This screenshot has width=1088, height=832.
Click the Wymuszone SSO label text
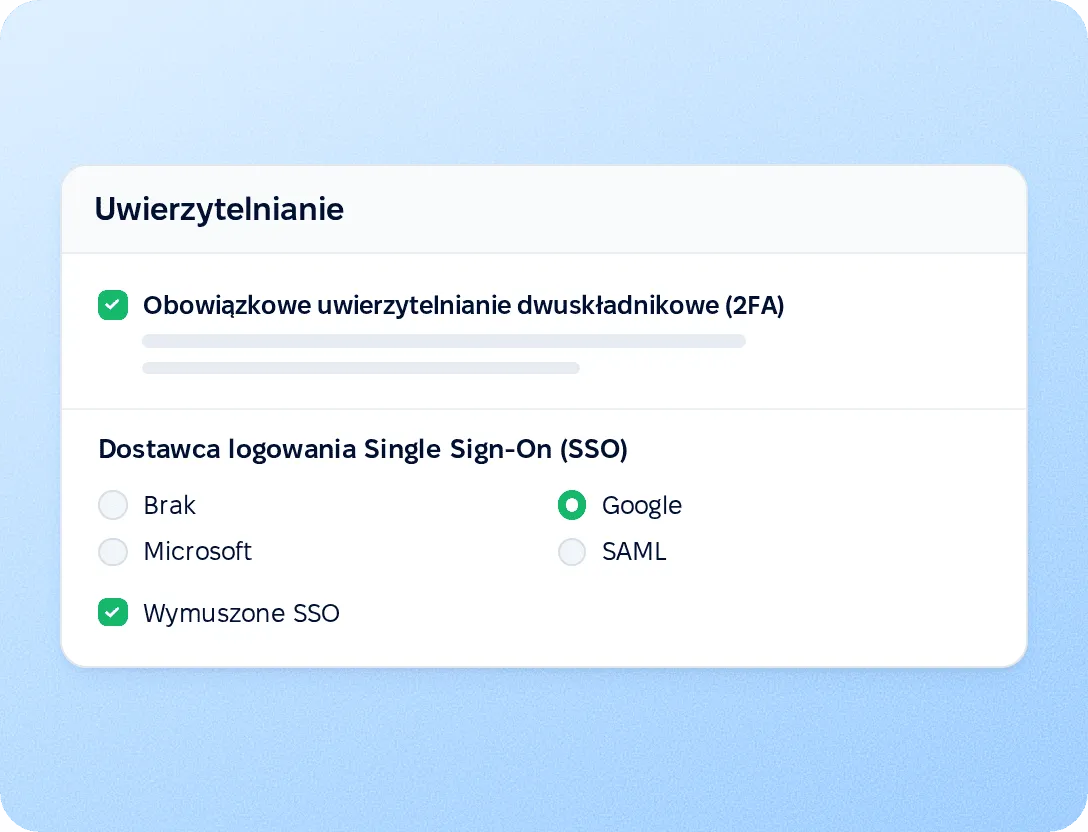pos(241,613)
